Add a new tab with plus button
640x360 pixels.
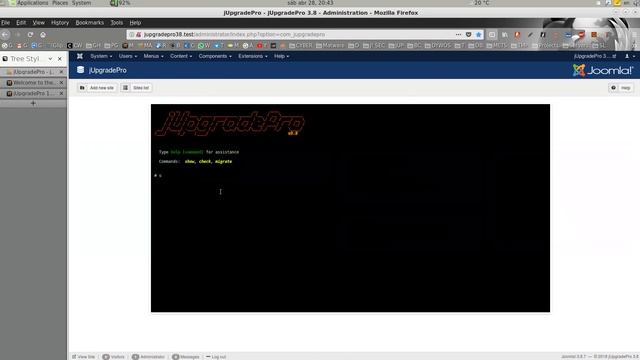click(33, 103)
